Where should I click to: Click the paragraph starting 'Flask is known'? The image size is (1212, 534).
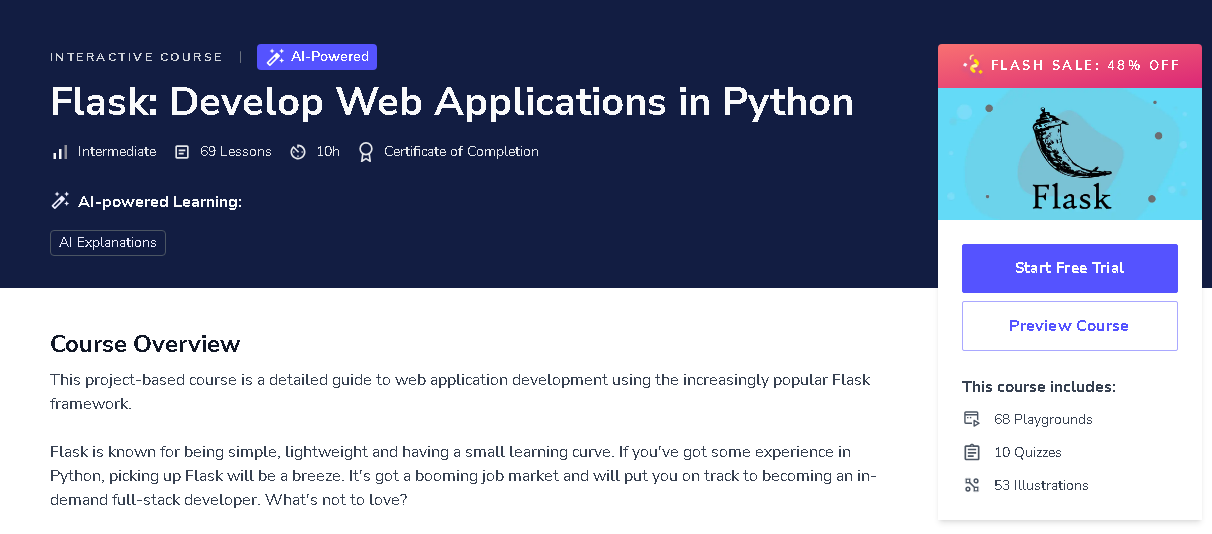coord(464,476)
